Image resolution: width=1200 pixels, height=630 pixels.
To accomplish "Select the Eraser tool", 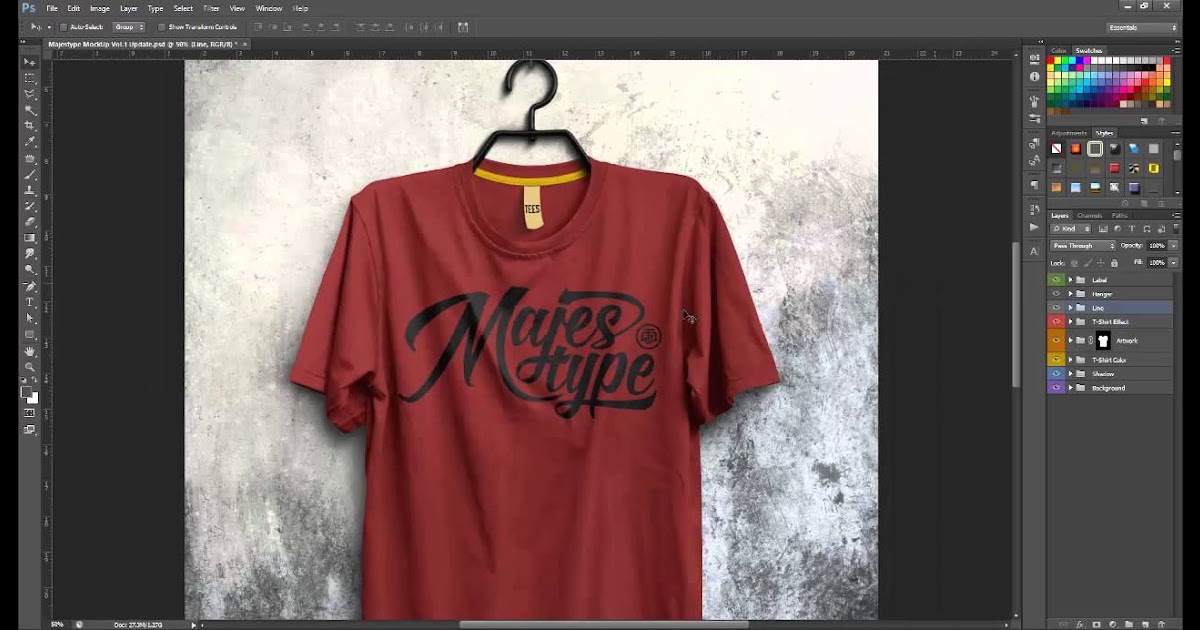I will (30, 222).
